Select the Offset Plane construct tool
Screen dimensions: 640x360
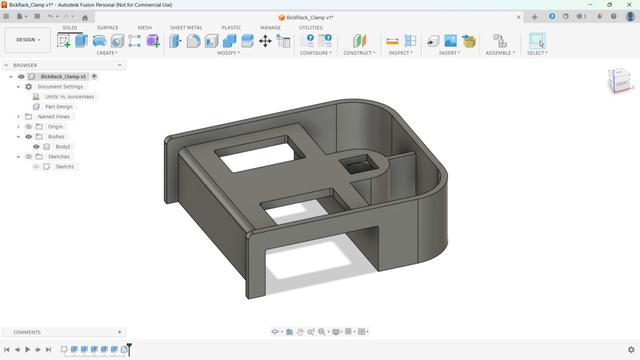pos(359,41)
